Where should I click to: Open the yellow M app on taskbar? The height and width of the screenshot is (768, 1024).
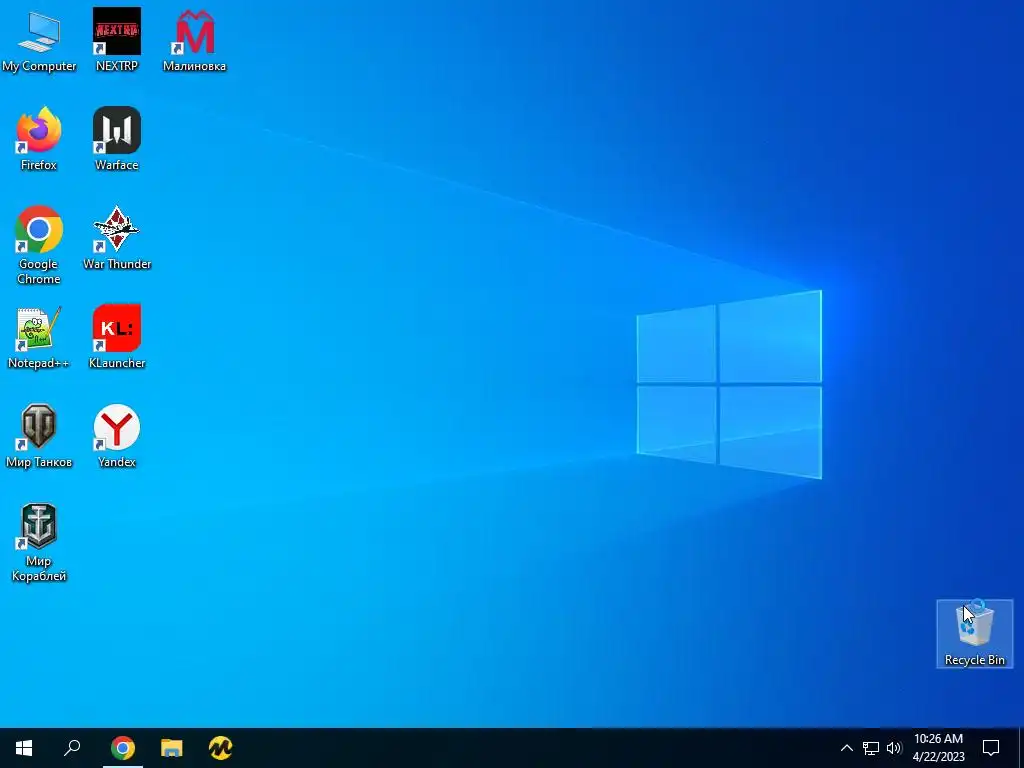coord(221,748)
